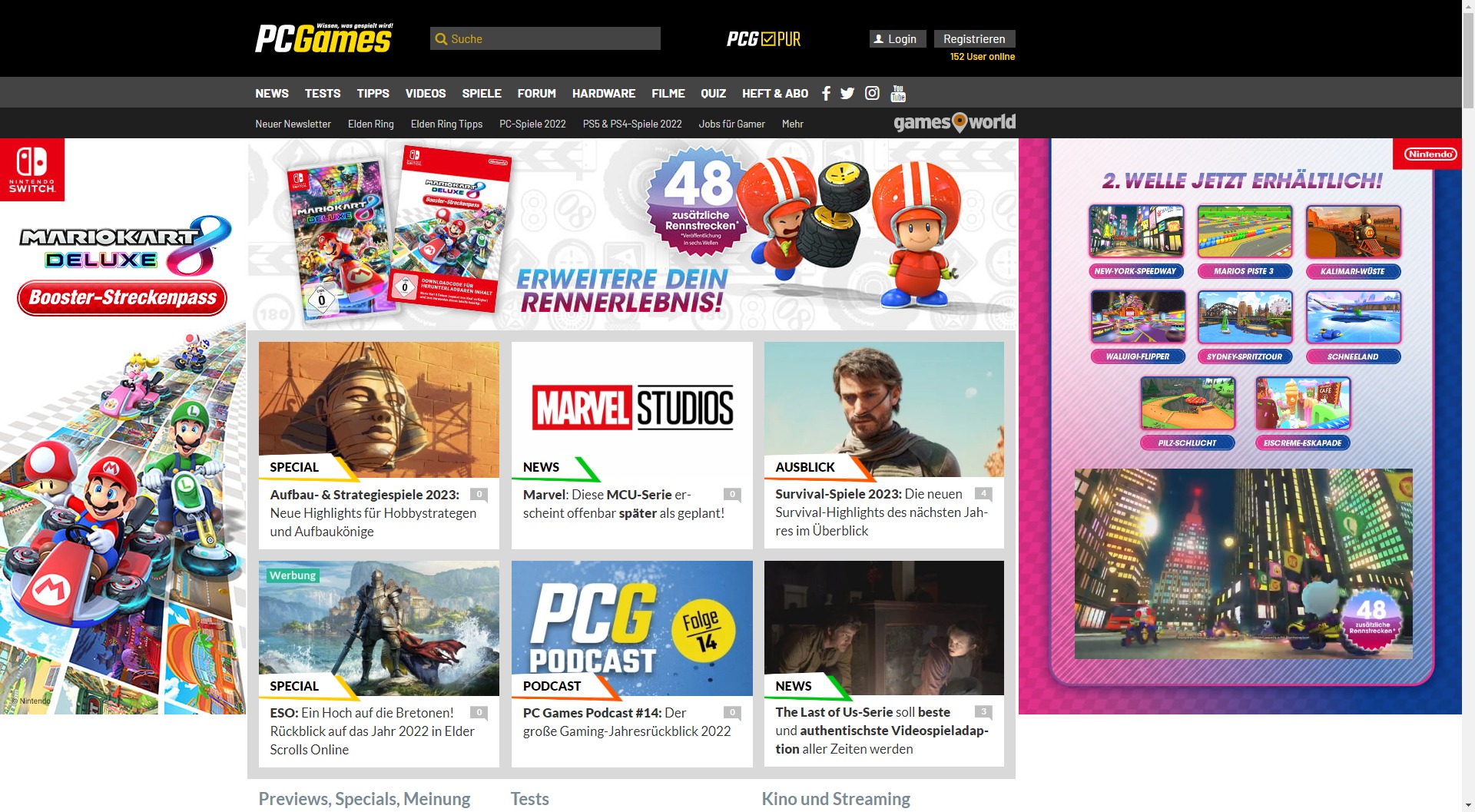Click the red Nintendo logo in the right-hand ad
Viewport: 1475px width, 812px height.
(1430, 154)
